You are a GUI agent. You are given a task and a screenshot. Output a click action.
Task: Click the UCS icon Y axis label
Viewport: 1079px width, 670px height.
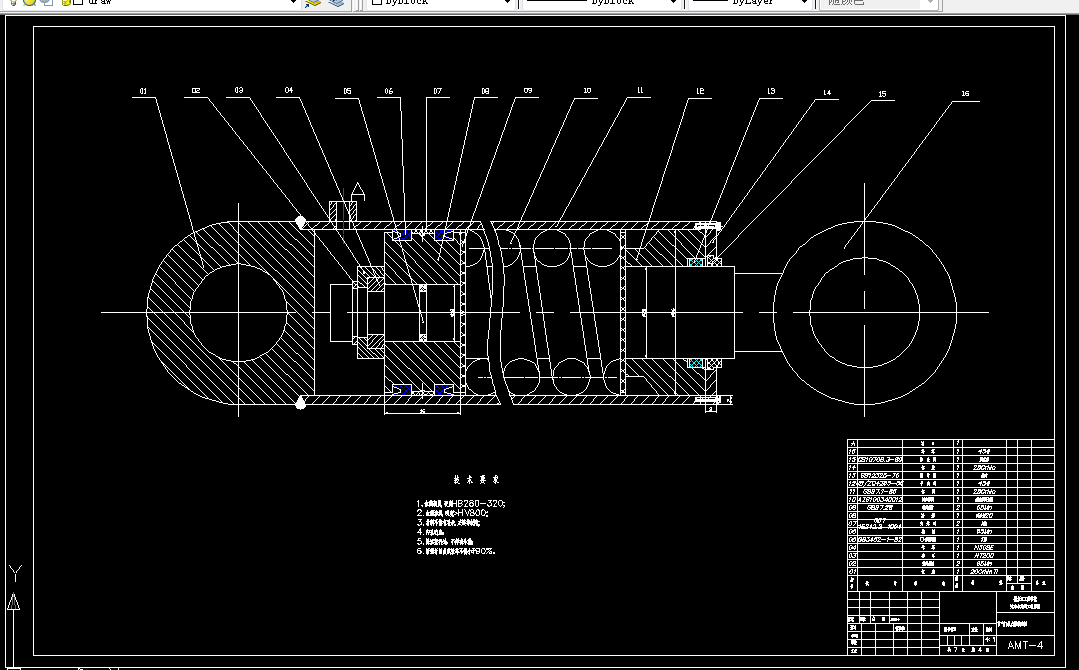point(15,572)
